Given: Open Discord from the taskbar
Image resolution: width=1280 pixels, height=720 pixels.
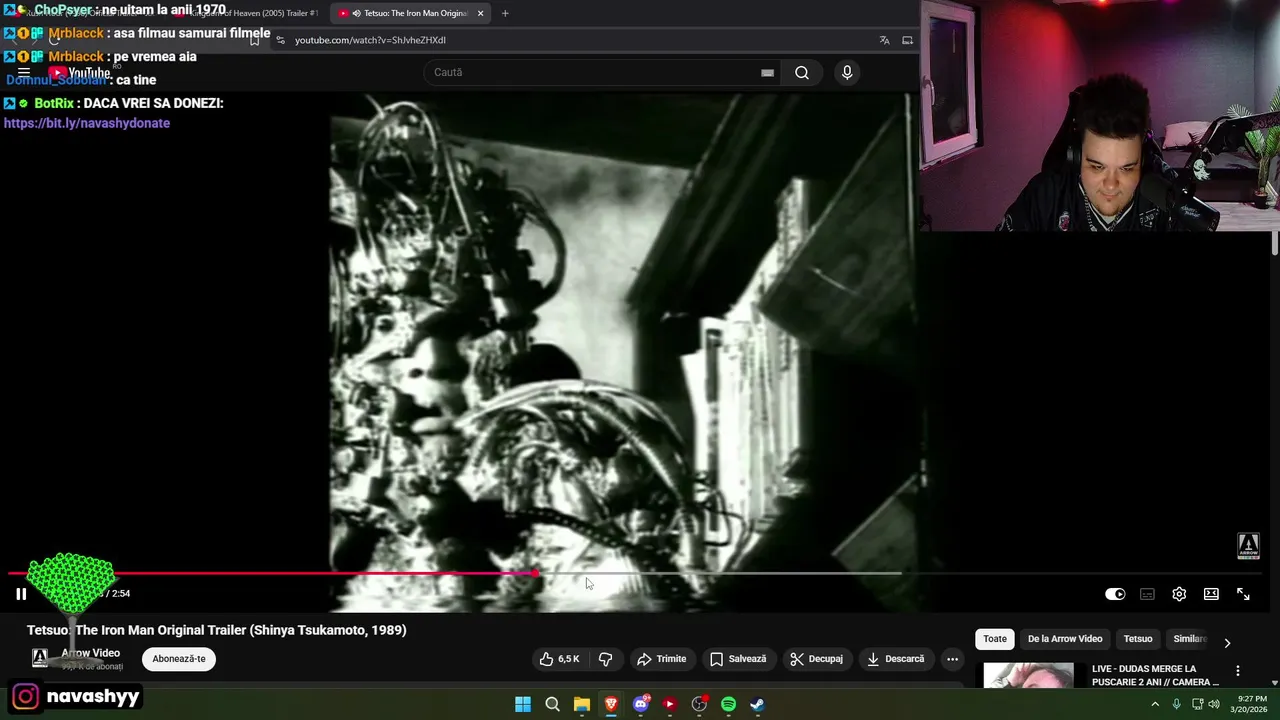Looking at the screenshot, I should point(641,704).
